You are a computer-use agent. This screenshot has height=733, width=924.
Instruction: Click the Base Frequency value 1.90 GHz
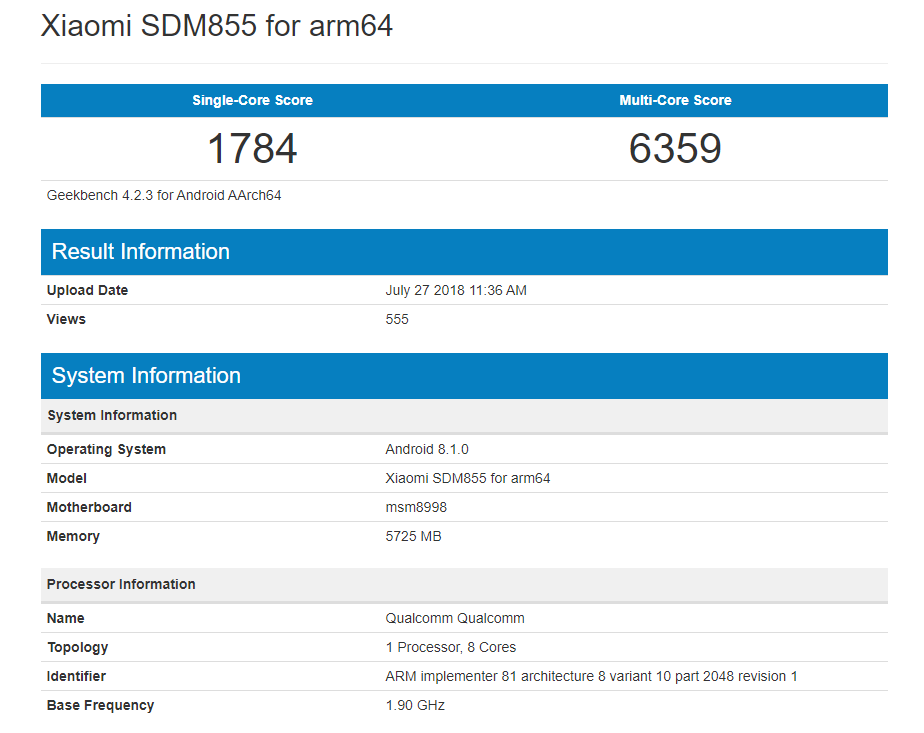pos(411,705)
